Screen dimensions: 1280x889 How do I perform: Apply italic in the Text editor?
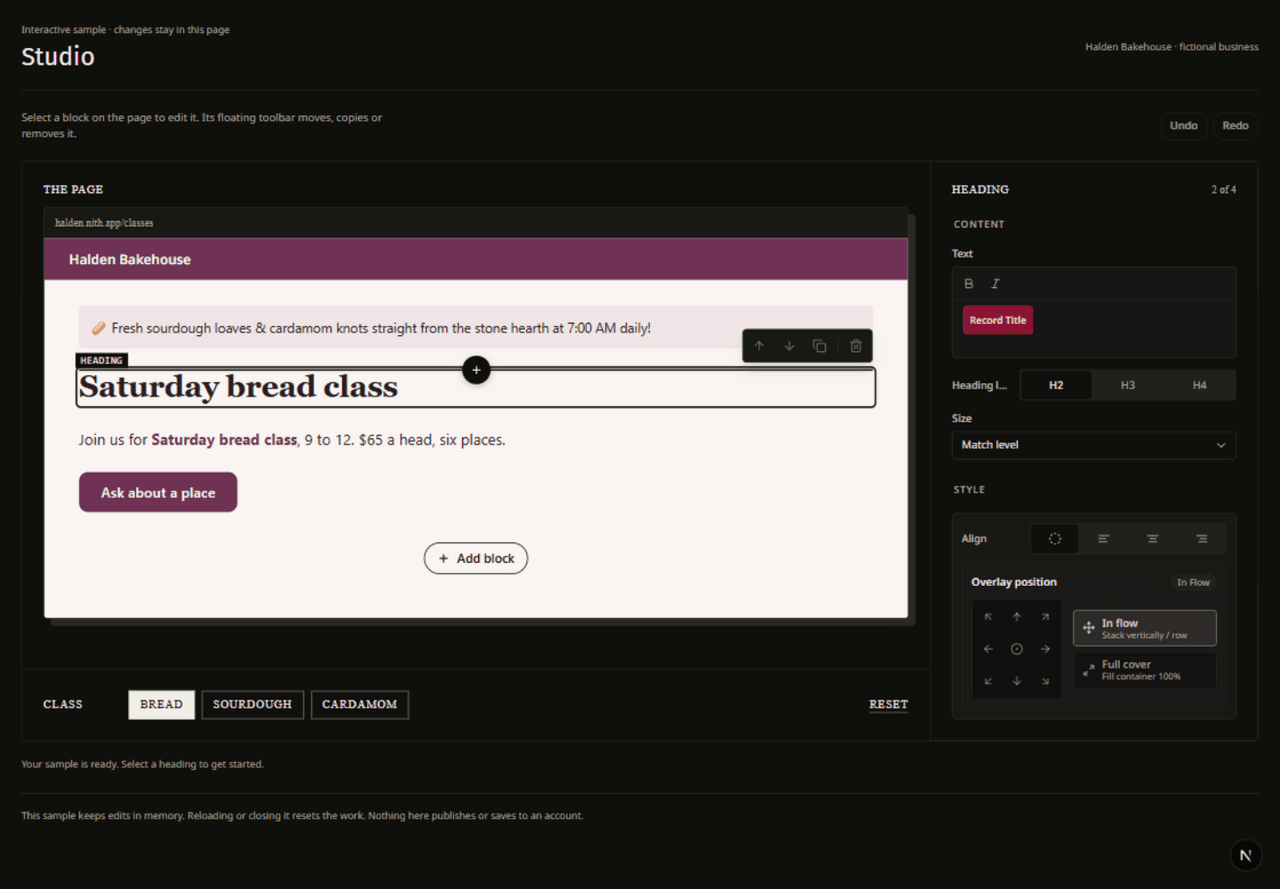click(995, 284)
